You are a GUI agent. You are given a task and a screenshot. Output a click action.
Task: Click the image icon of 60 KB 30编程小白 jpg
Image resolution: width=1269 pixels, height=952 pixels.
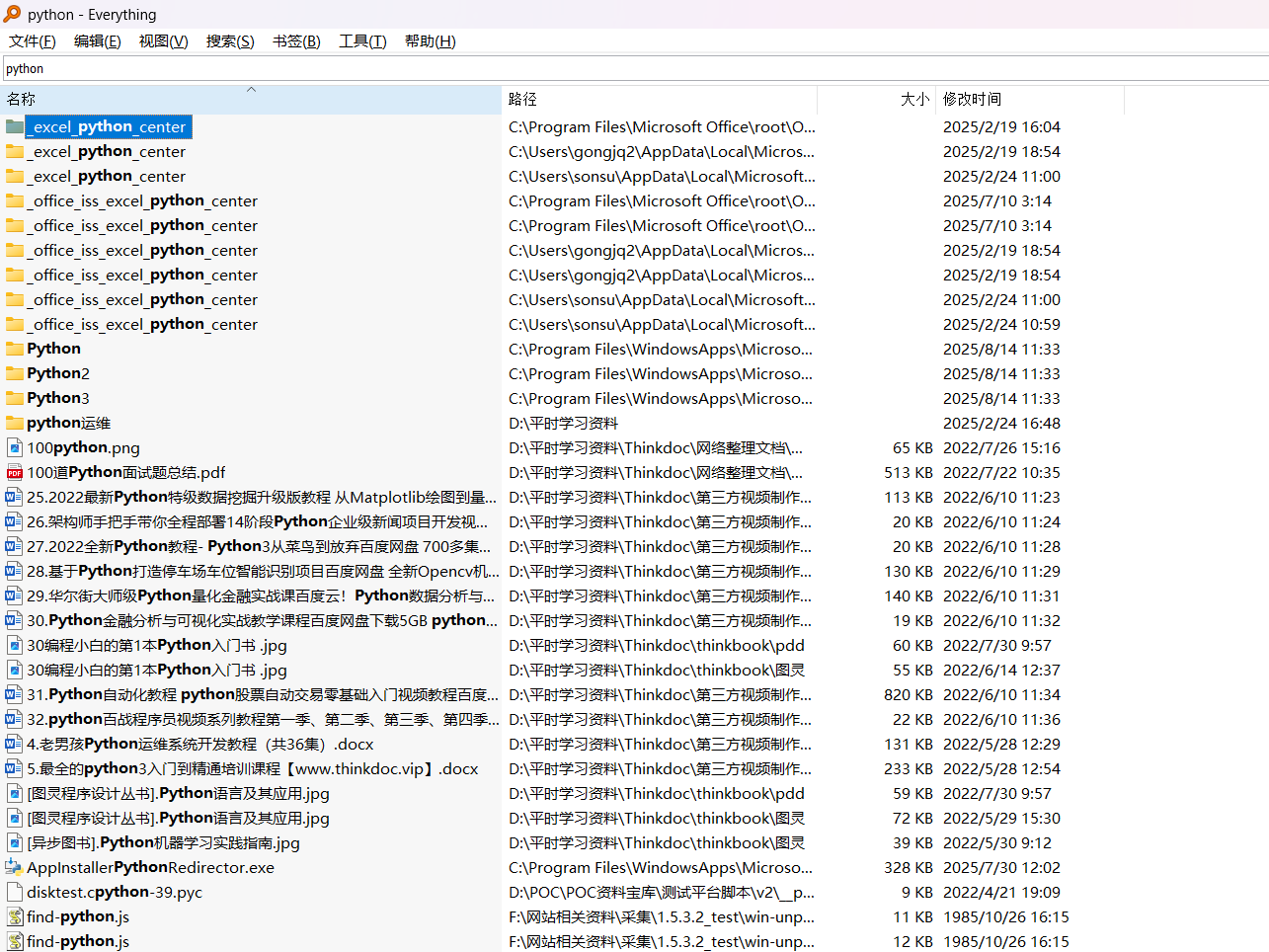pyautogui.click(x=14, y=645)
